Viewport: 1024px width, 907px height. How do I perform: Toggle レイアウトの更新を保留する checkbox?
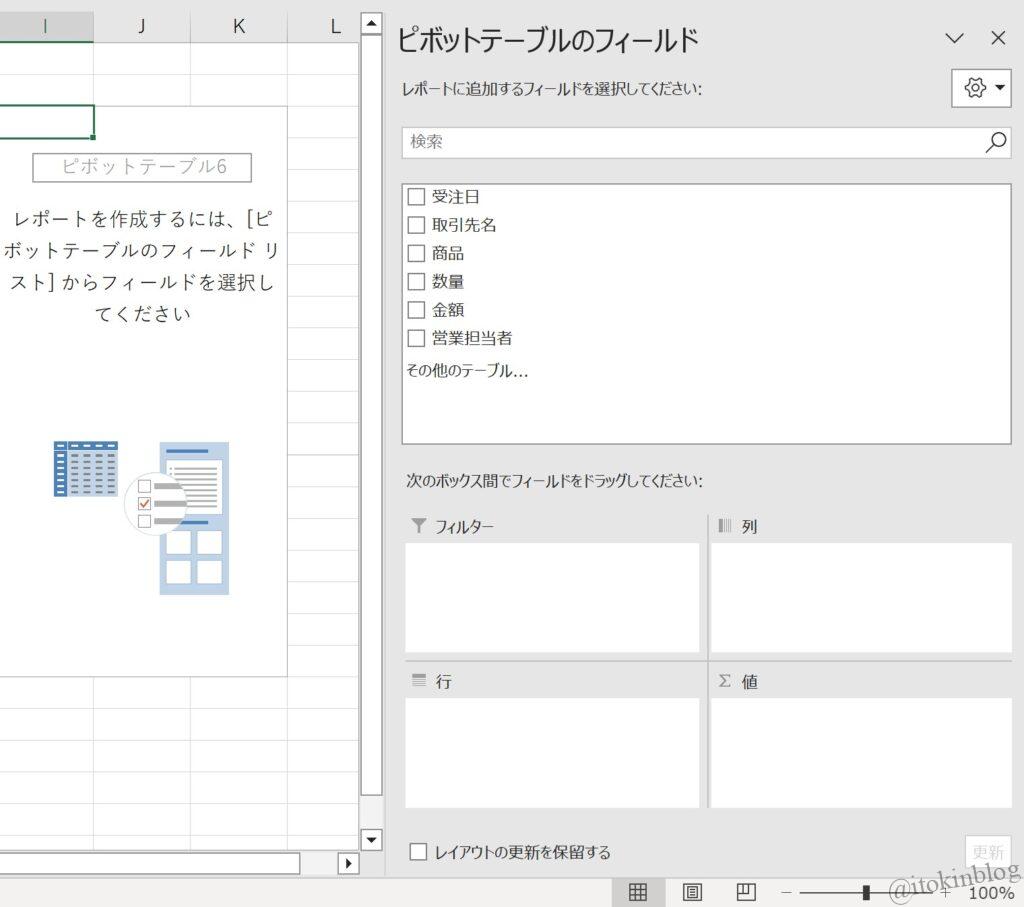[x=418, y=852]
